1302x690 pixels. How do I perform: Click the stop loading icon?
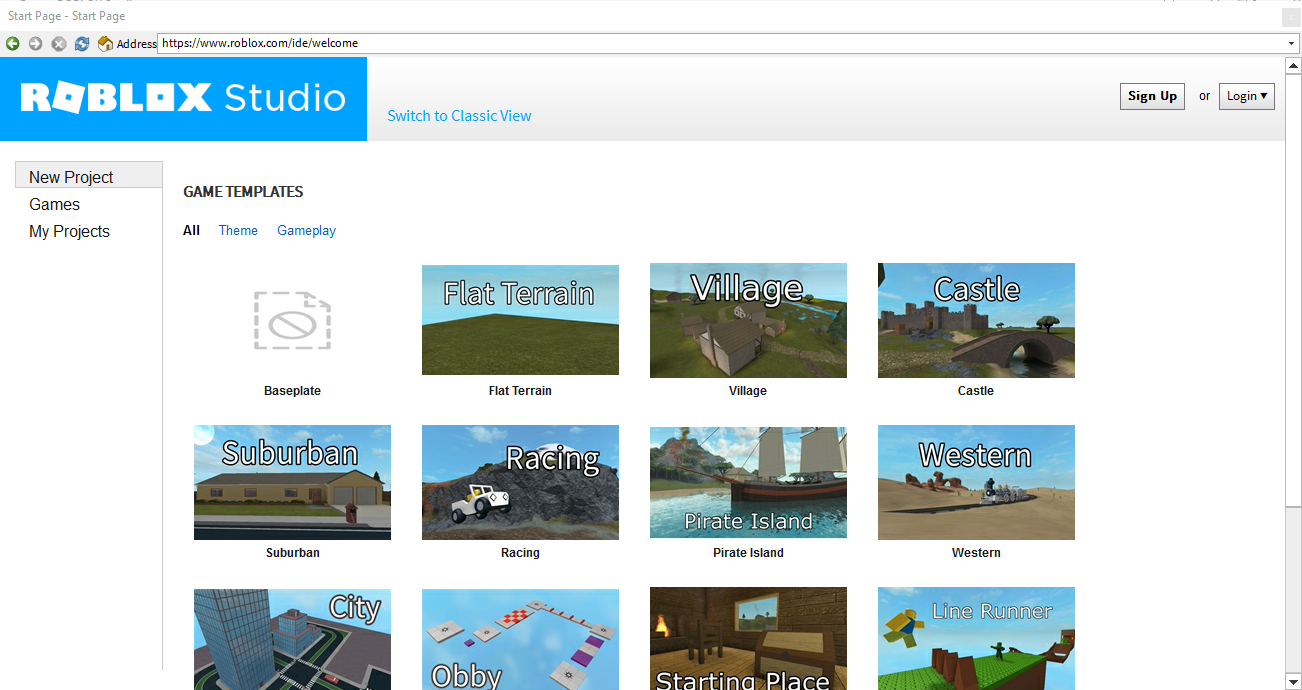click(59, 43)
